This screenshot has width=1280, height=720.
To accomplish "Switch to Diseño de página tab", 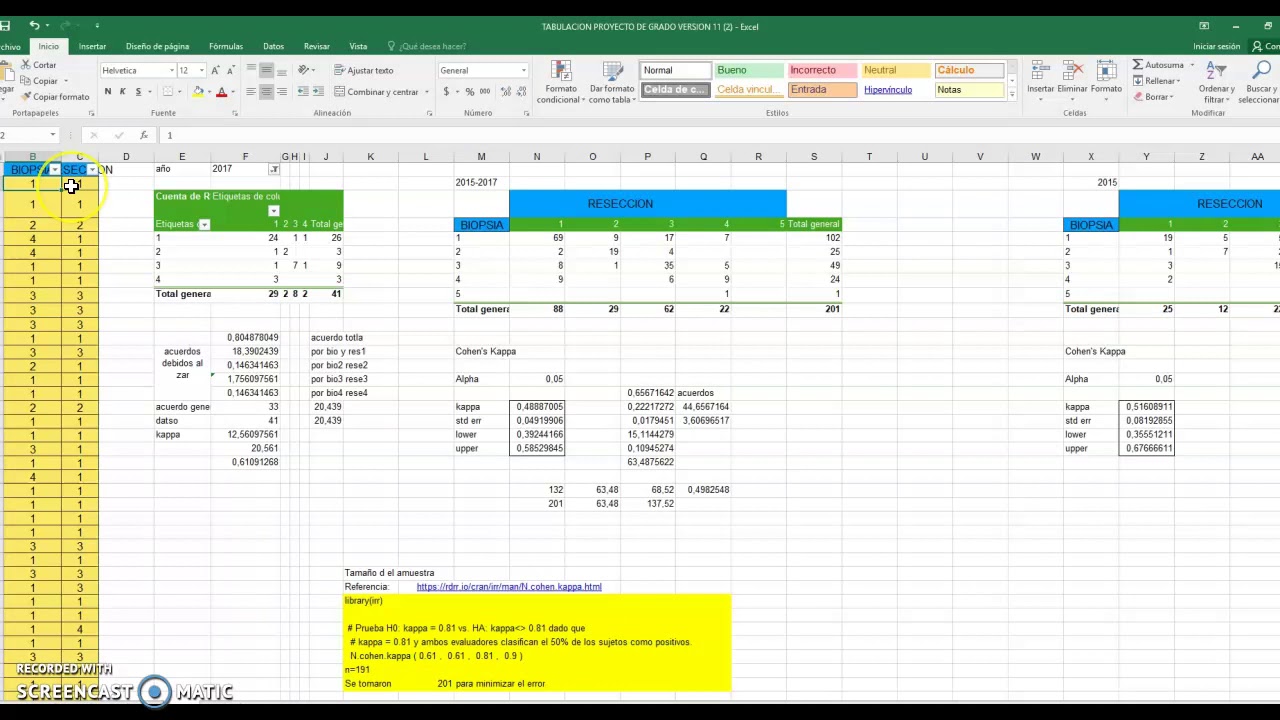I will coord(157,46).
